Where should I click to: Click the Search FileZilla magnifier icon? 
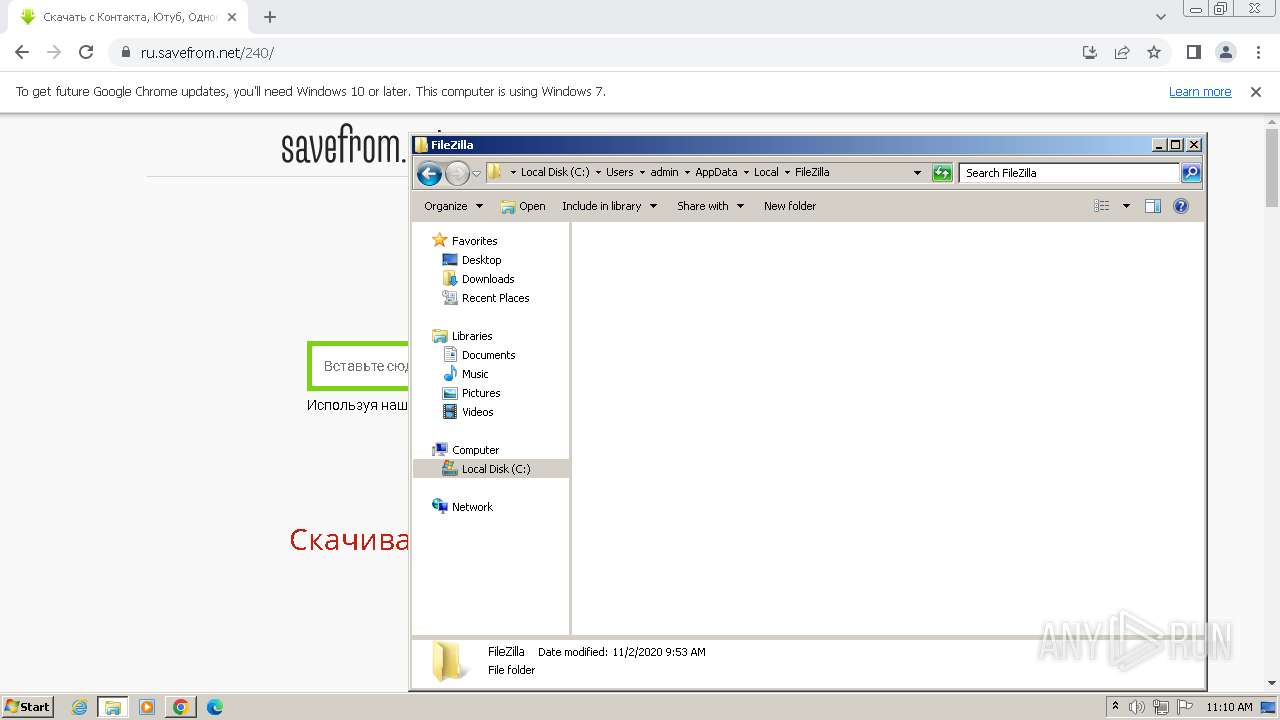pyautogui.click(x=1190, y=173)
